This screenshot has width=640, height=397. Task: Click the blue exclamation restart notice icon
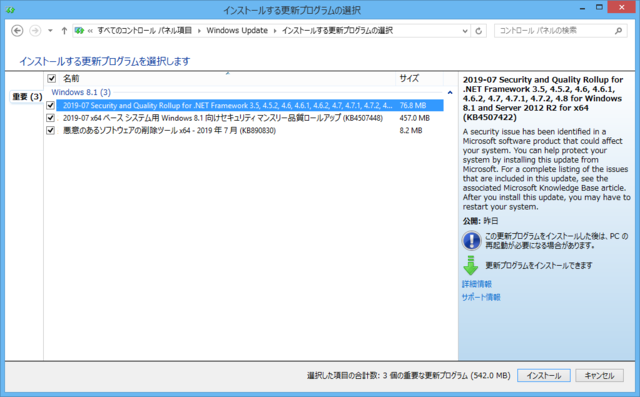pos(471,240)
